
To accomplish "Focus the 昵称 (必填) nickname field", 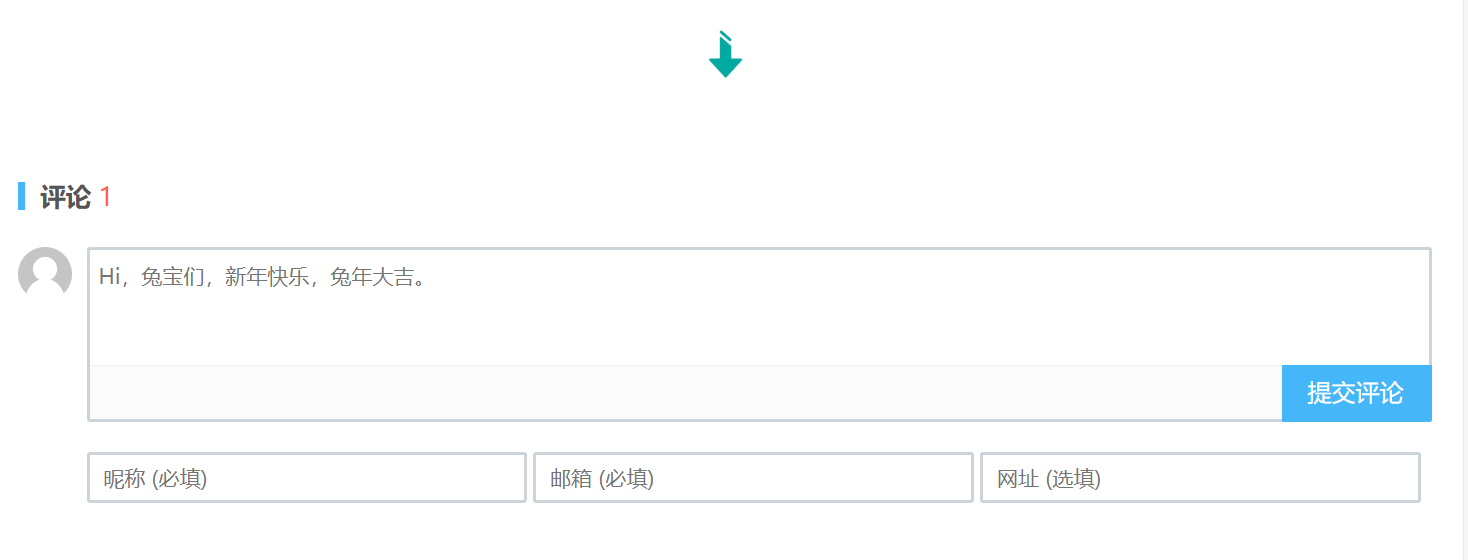I will tap(307, 478).
